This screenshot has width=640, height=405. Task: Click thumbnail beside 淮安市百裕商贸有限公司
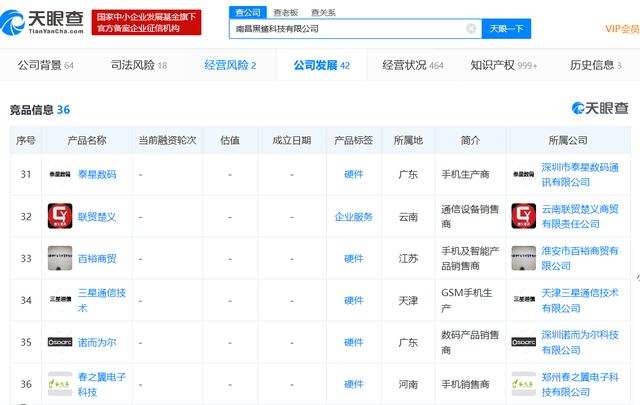click(x=524, y=258)
